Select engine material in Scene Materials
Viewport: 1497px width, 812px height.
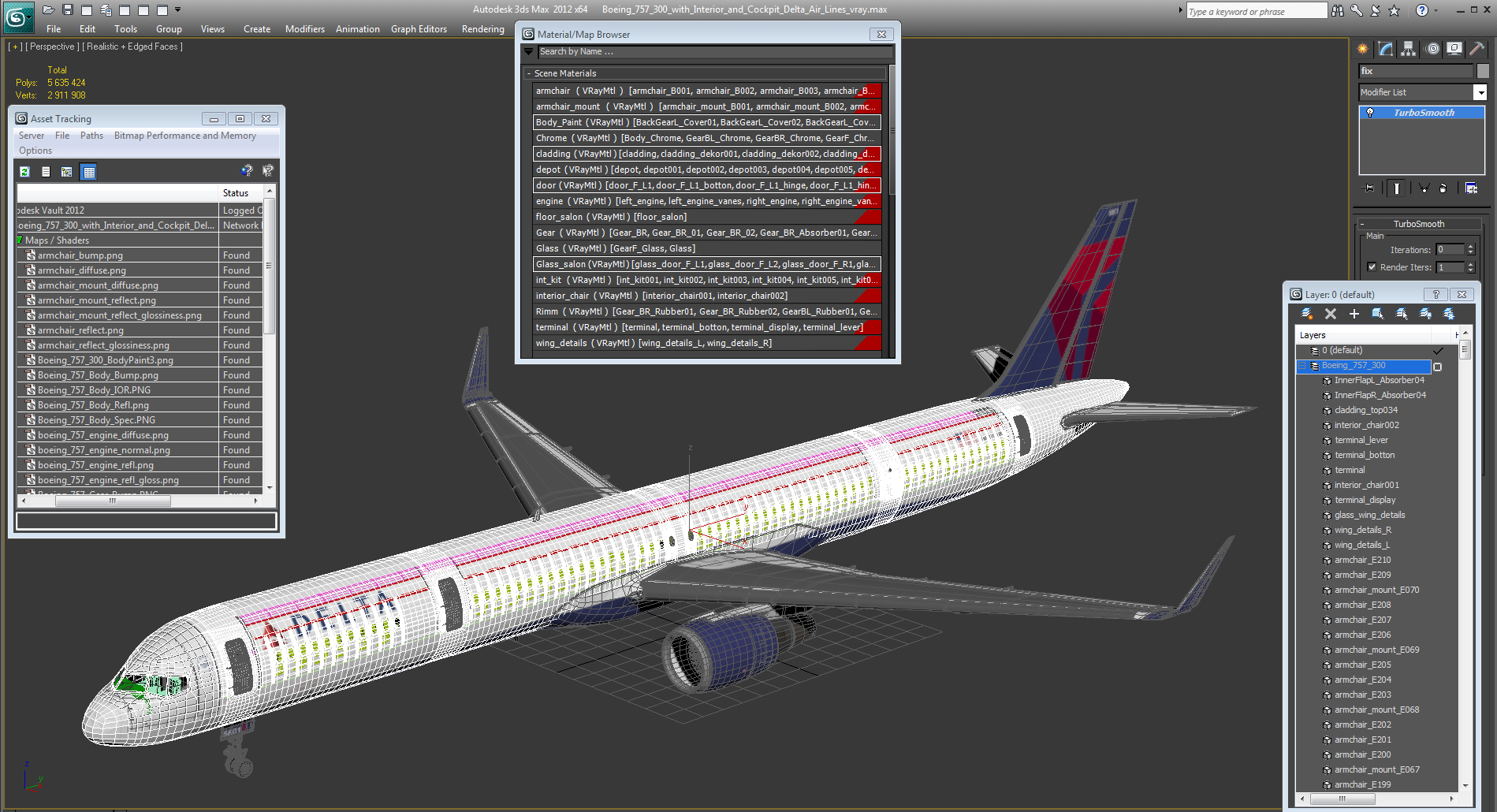[707, 201]
